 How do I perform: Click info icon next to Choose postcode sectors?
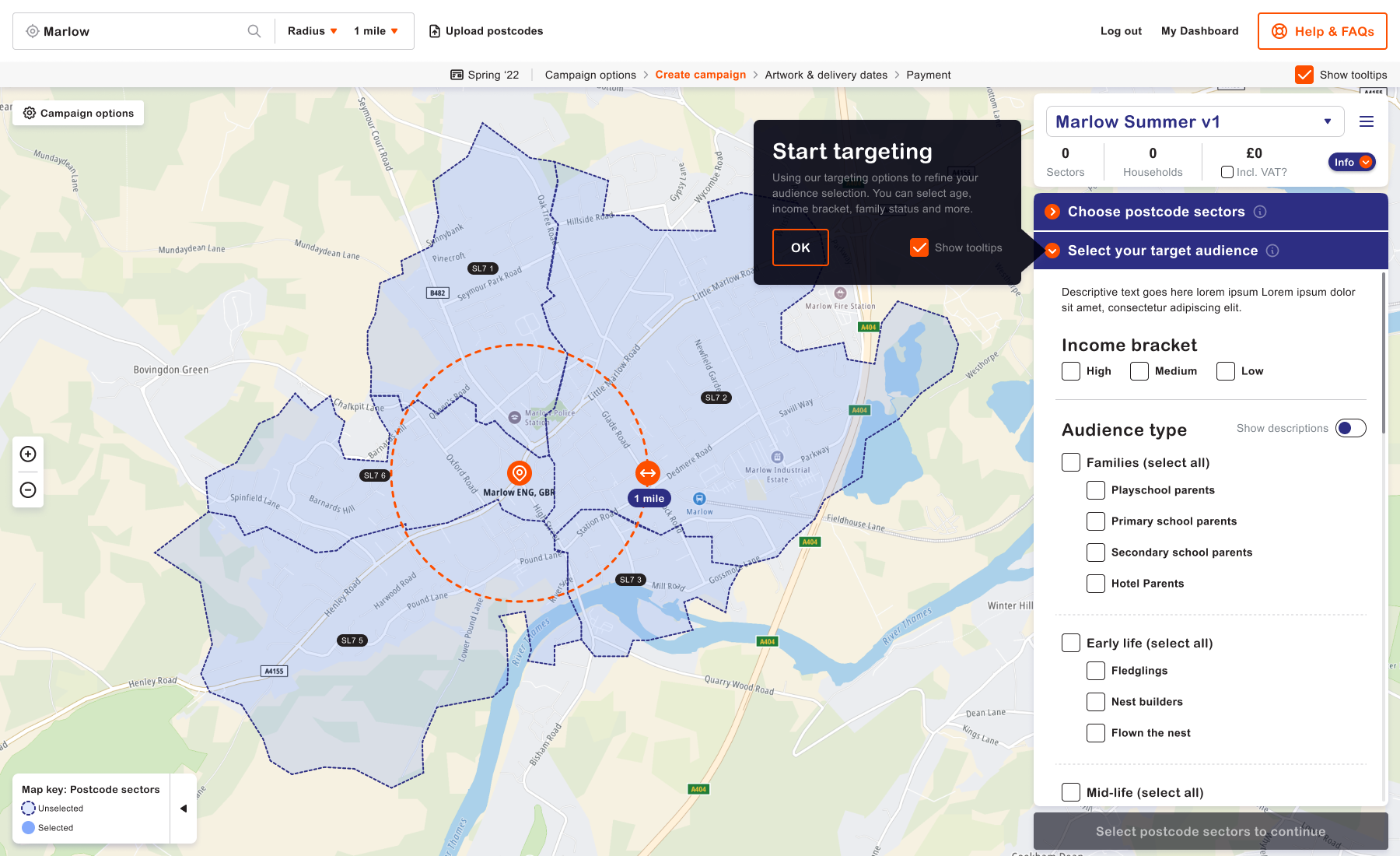click(x=1260, y=212)
